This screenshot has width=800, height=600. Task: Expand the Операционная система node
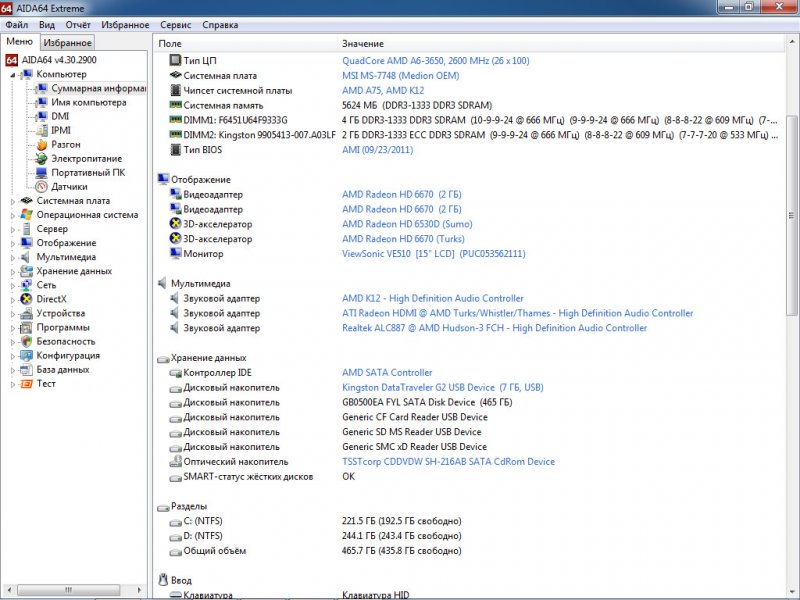13,215
